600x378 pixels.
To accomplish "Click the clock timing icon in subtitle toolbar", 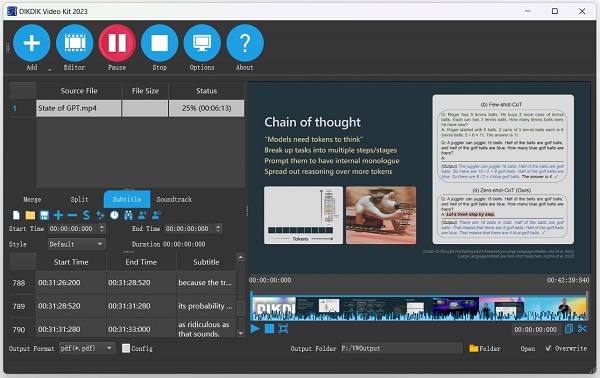I will (x=114, y=215).
